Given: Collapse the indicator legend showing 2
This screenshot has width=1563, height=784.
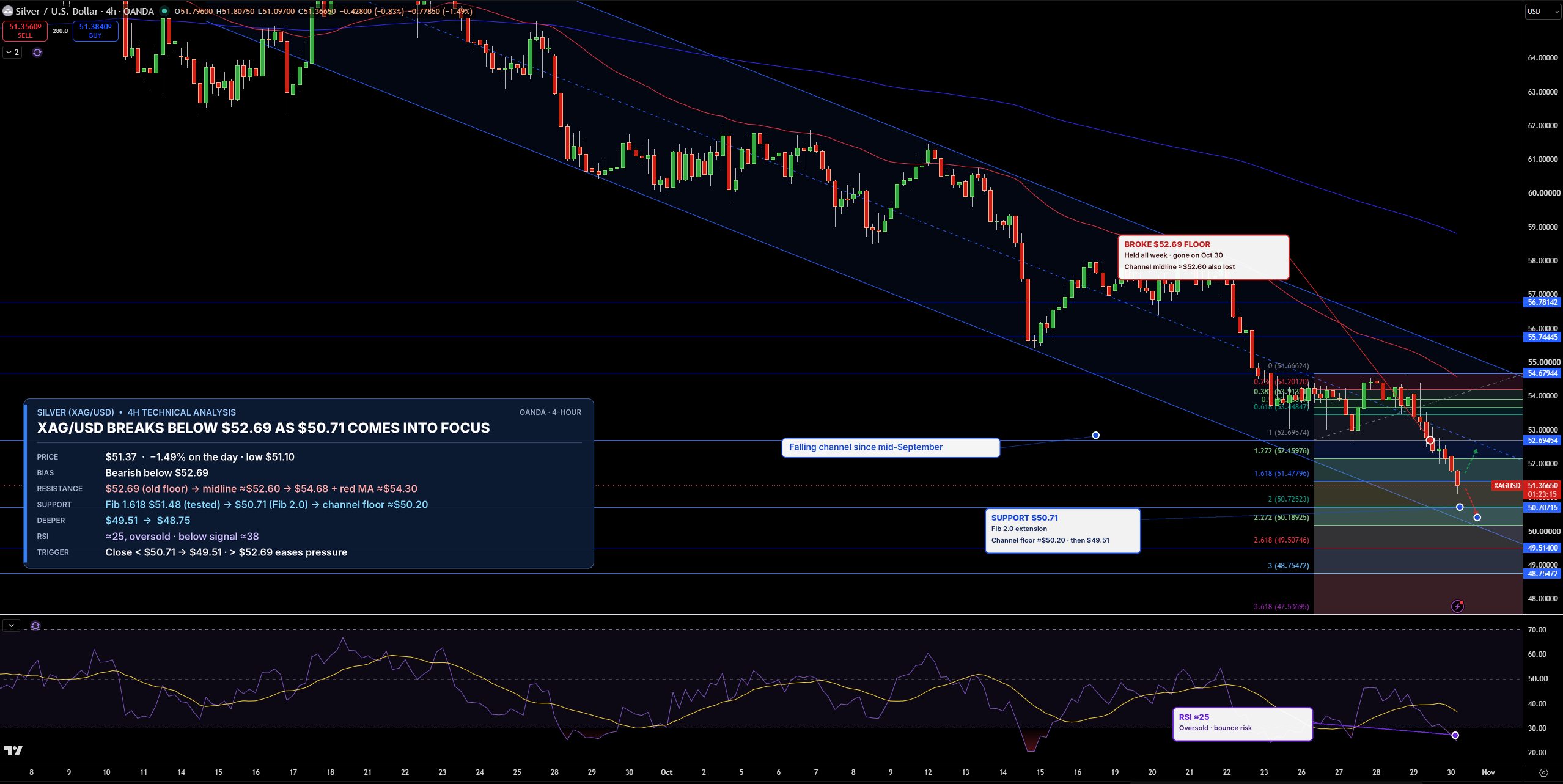Looking at the screenshot, I should [13, 53].
